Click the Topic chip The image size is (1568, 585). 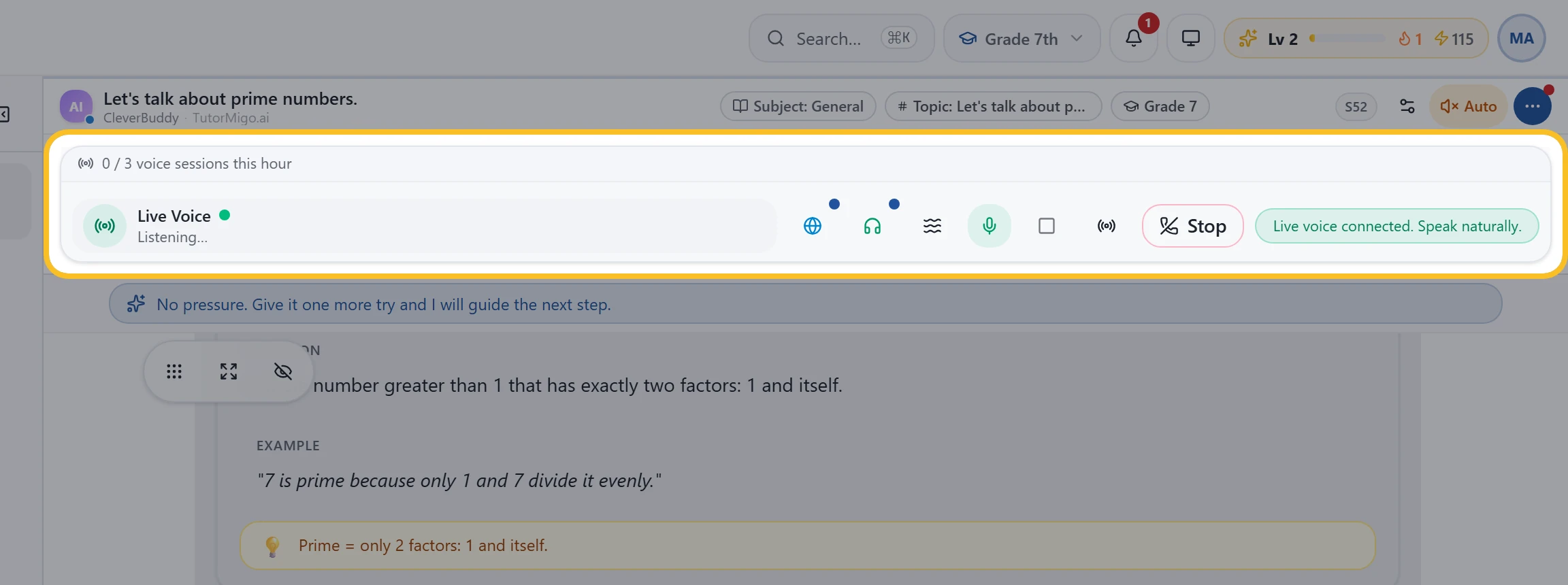click(993, 106)
